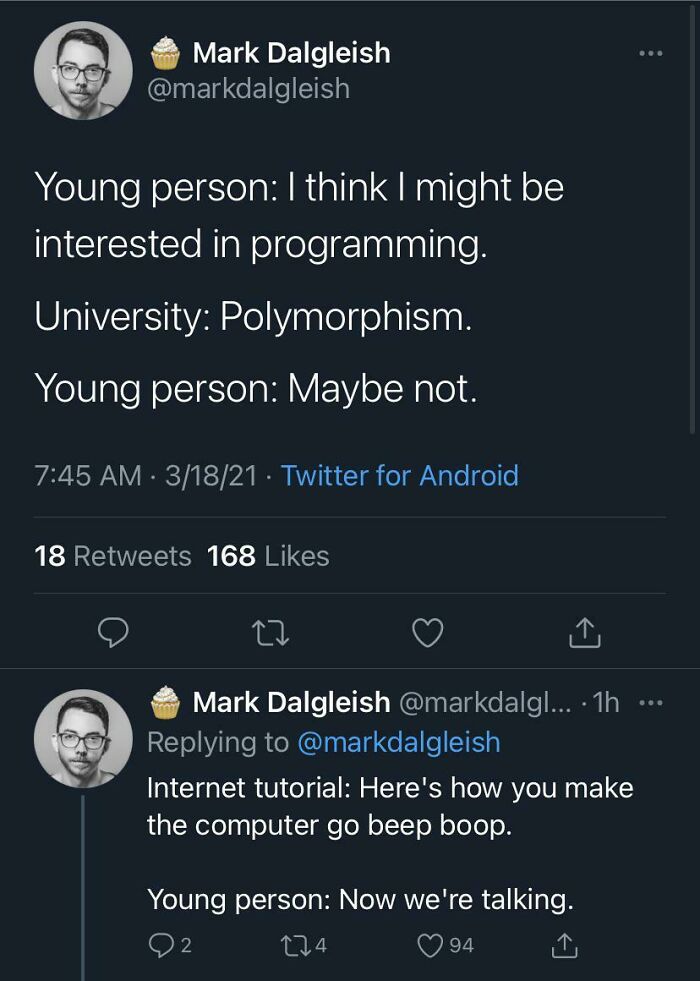Expand options via the top tweet's more menu

point(648,52)
